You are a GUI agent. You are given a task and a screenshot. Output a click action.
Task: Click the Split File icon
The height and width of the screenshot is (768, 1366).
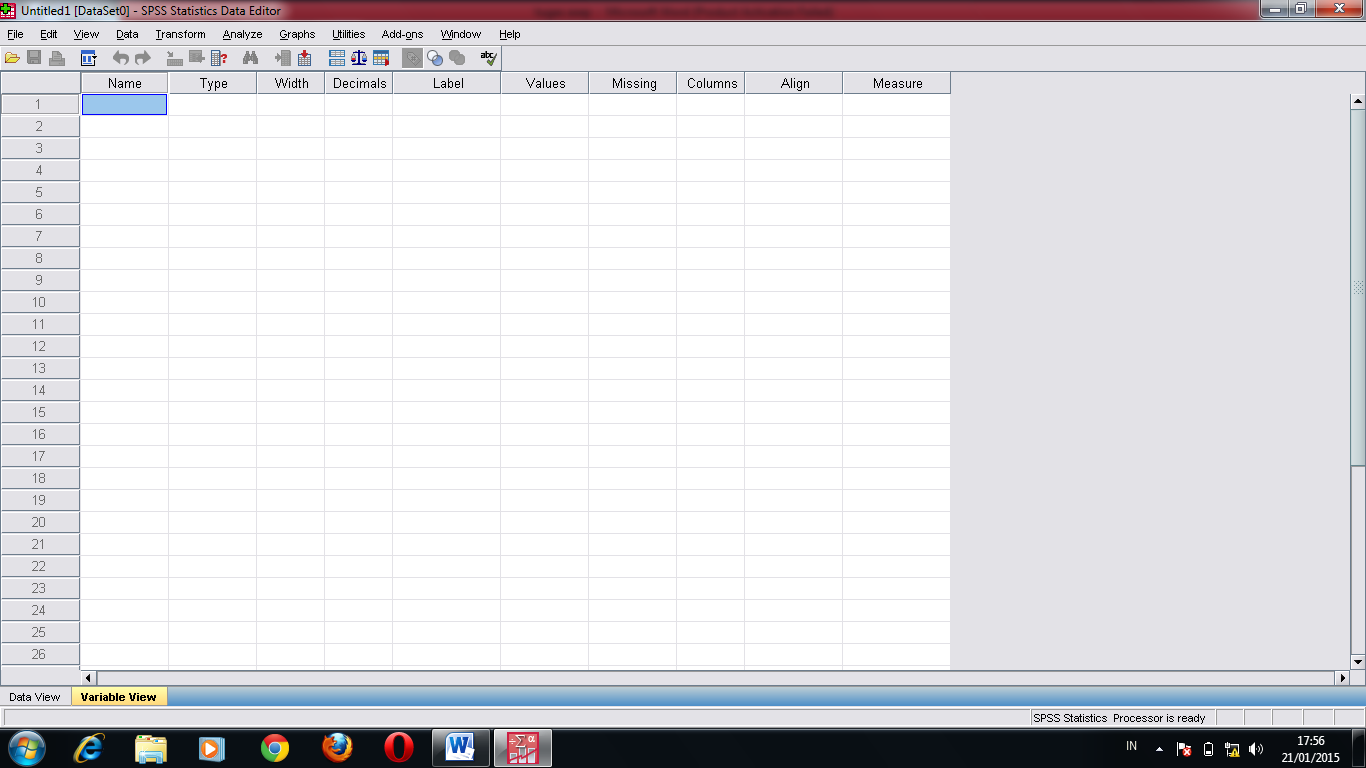(337, 58)
